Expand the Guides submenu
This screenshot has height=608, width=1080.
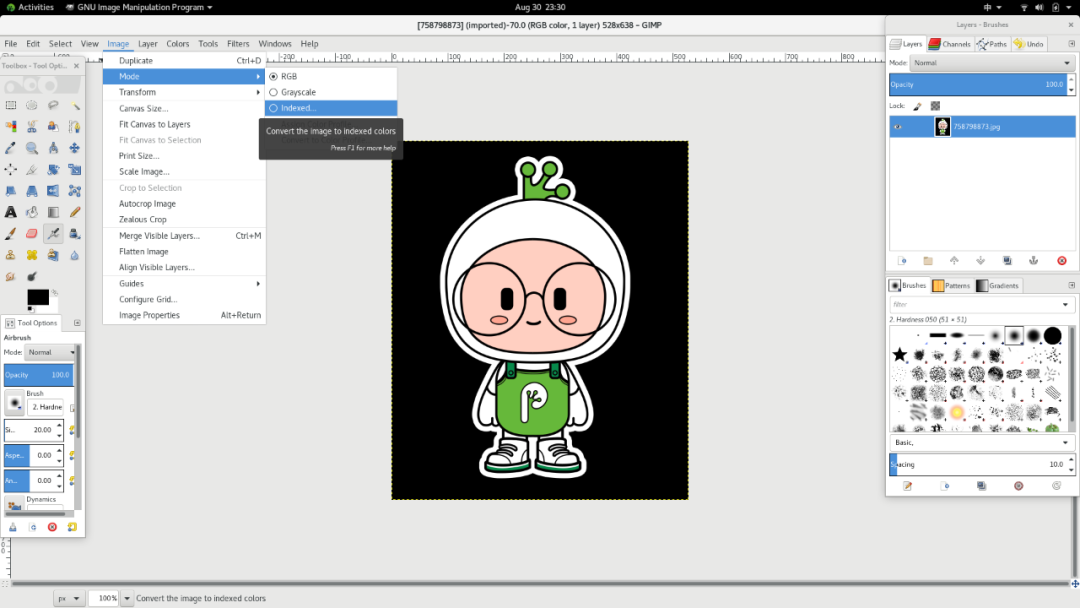(x=184, y=284)
